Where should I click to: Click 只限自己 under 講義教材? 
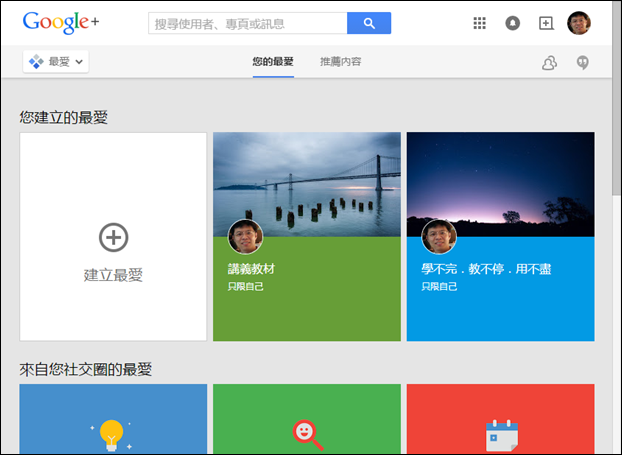pos(245,286)
